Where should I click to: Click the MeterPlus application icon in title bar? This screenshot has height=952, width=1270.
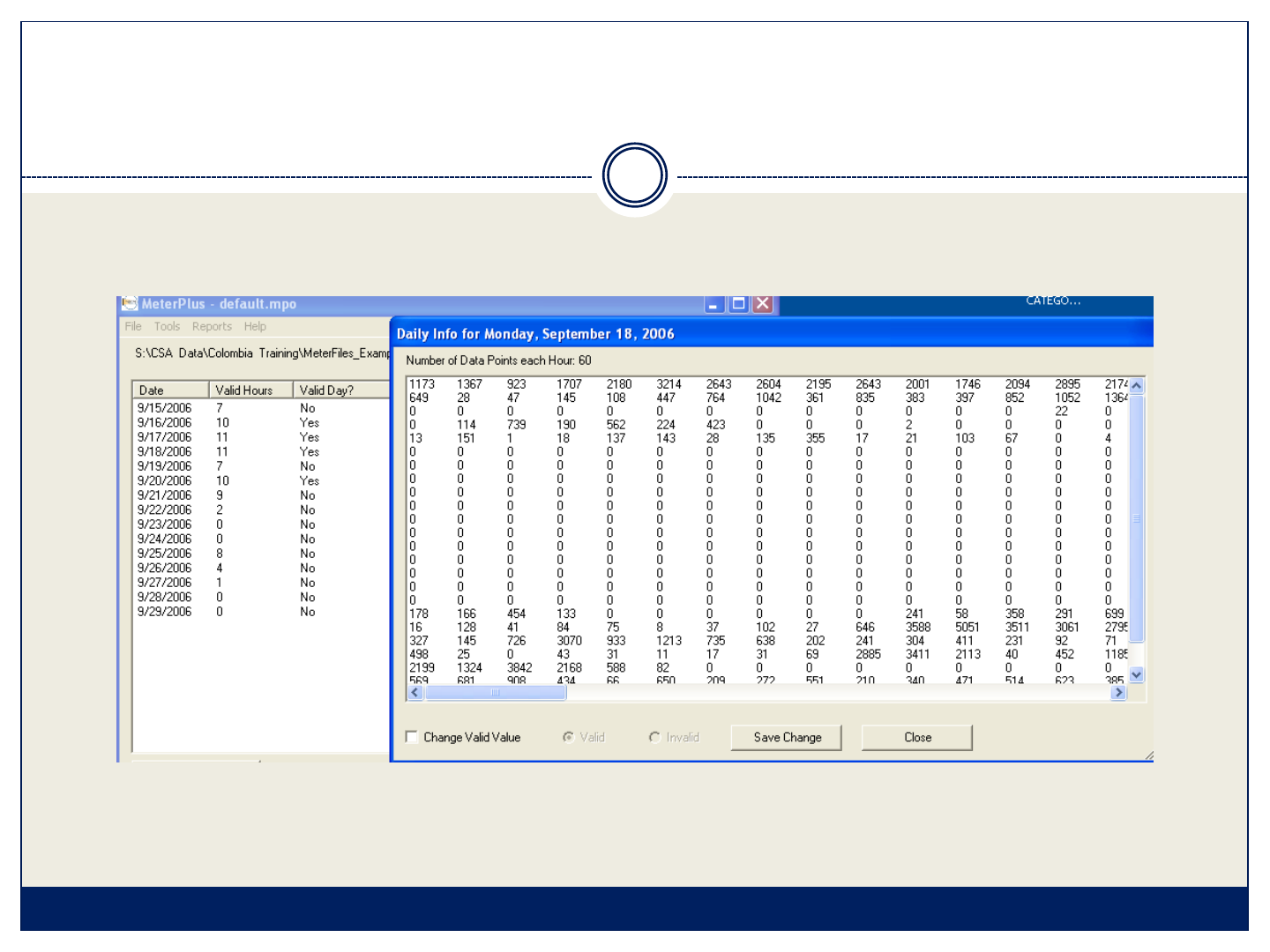(x=130, y=304)
